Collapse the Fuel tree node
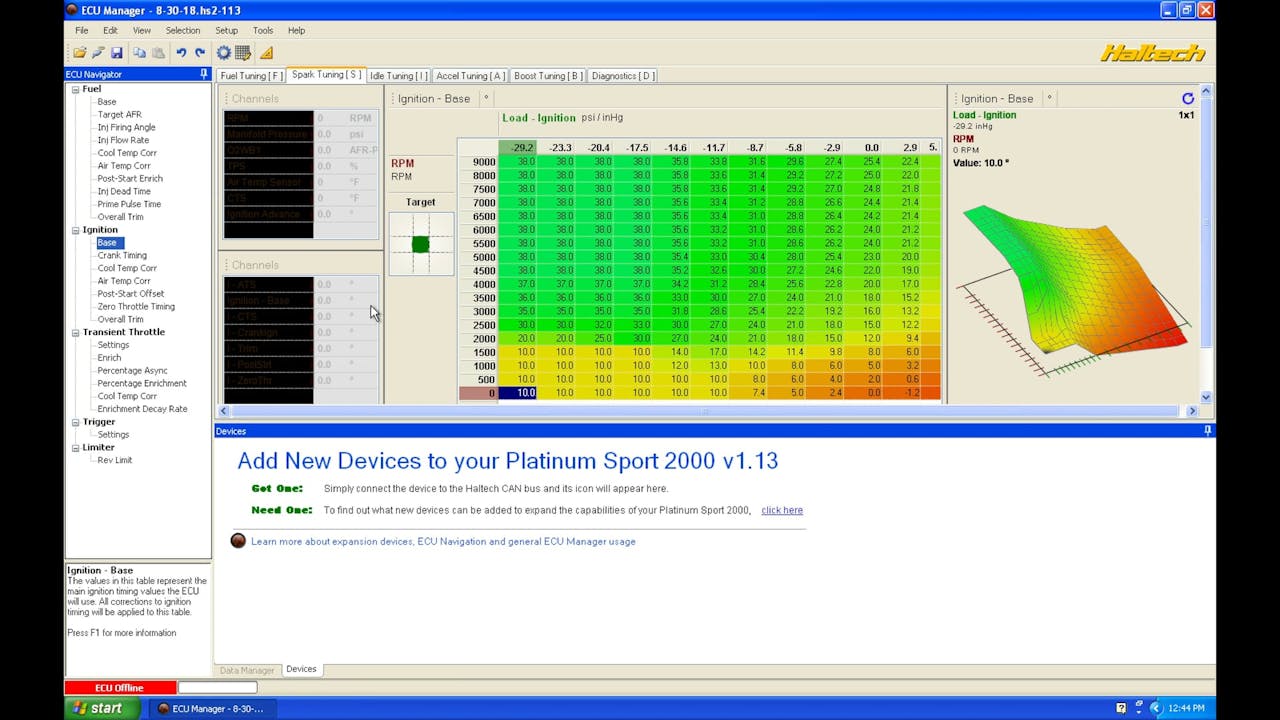This screenshot has width=1280, height=720. 75,89
